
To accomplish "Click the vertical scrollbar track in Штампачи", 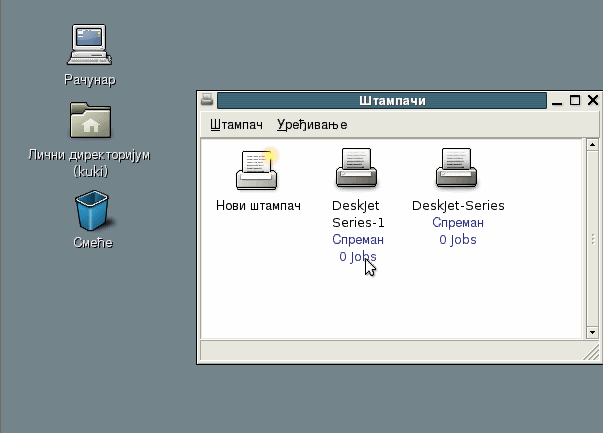I will click(592, 238).
